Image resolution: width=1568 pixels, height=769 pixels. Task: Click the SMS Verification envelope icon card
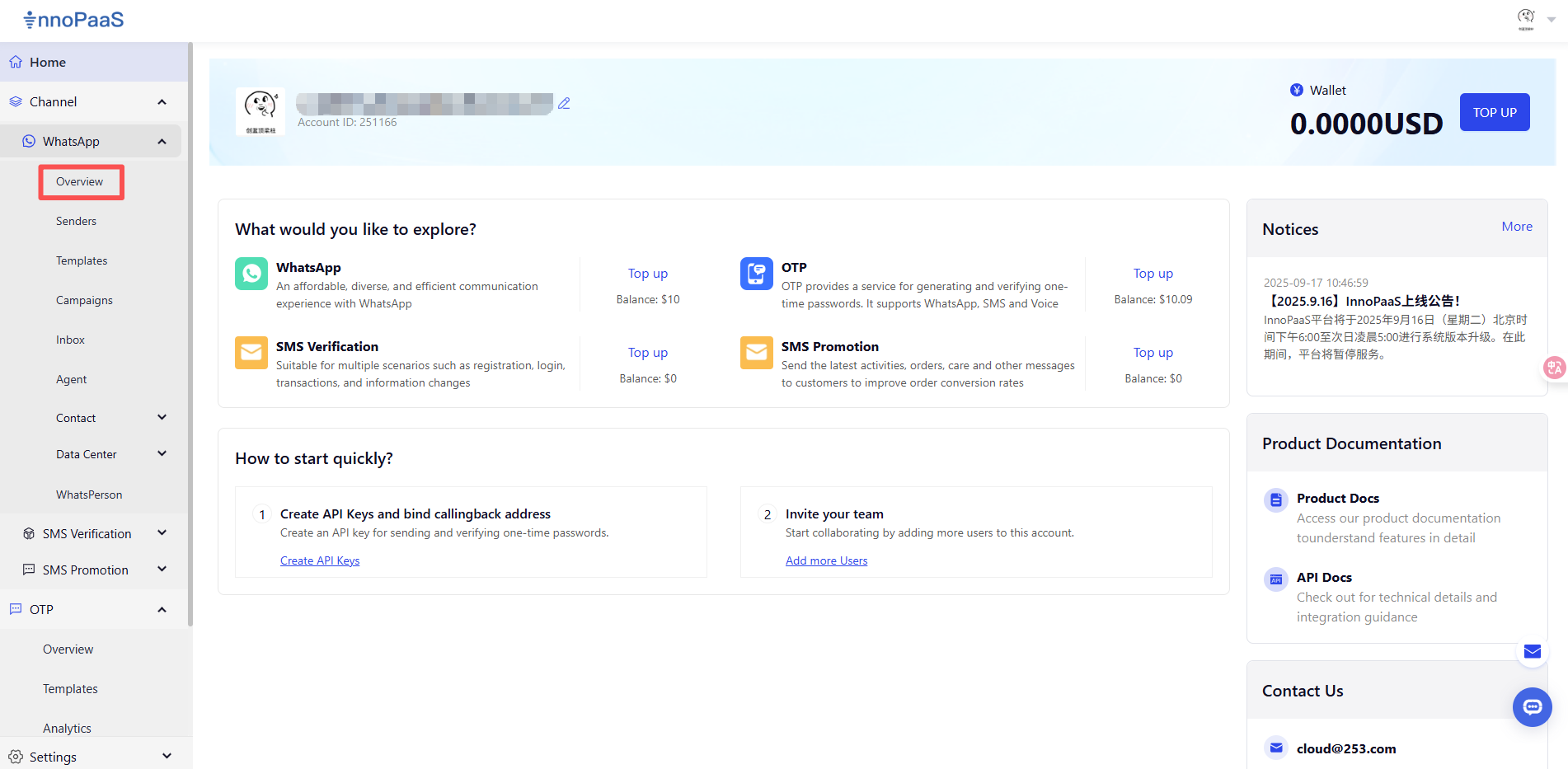pos(251,353)
